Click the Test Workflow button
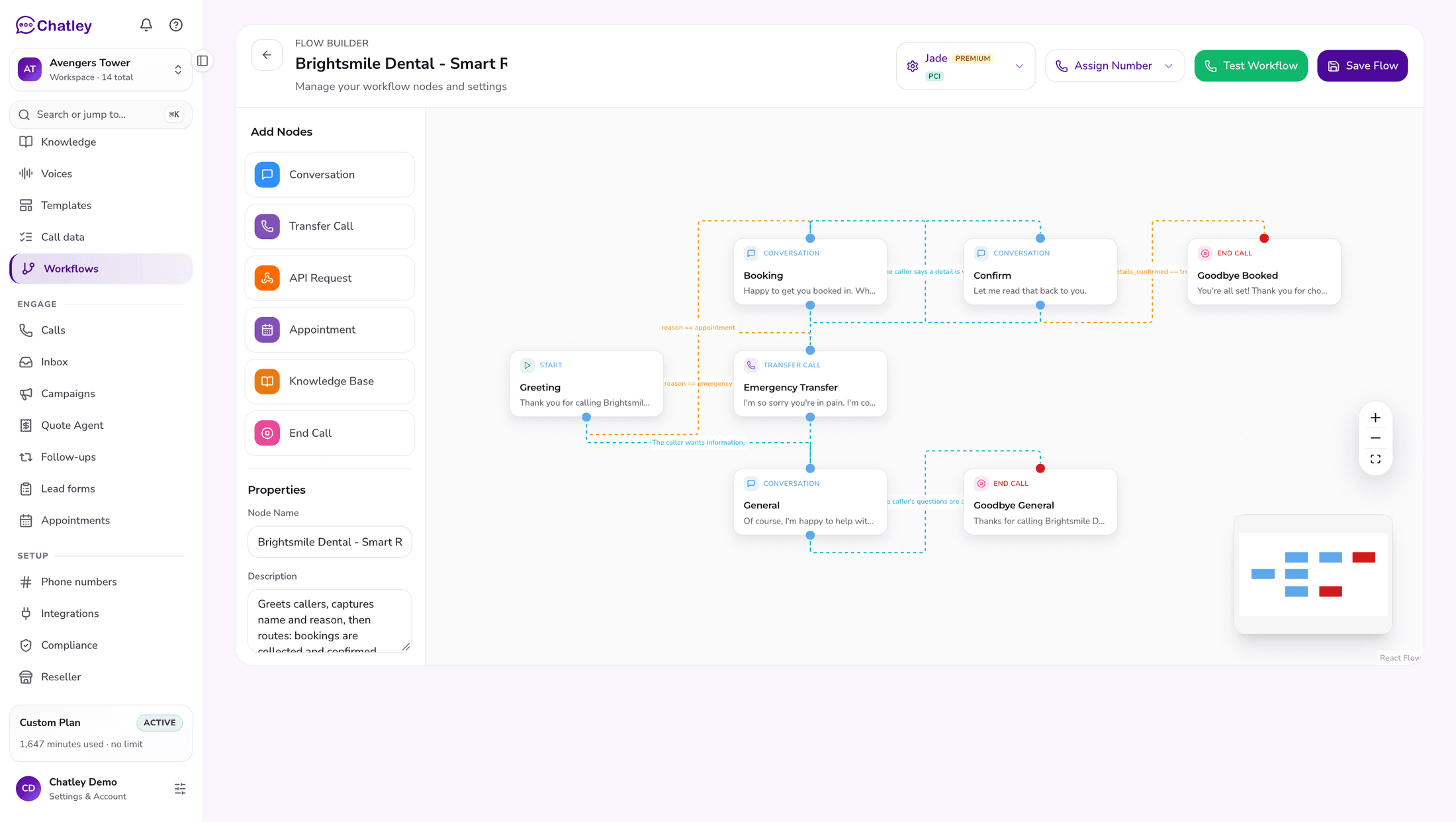The width and height of the screenshot is (1456, 822). (1251, 66)
